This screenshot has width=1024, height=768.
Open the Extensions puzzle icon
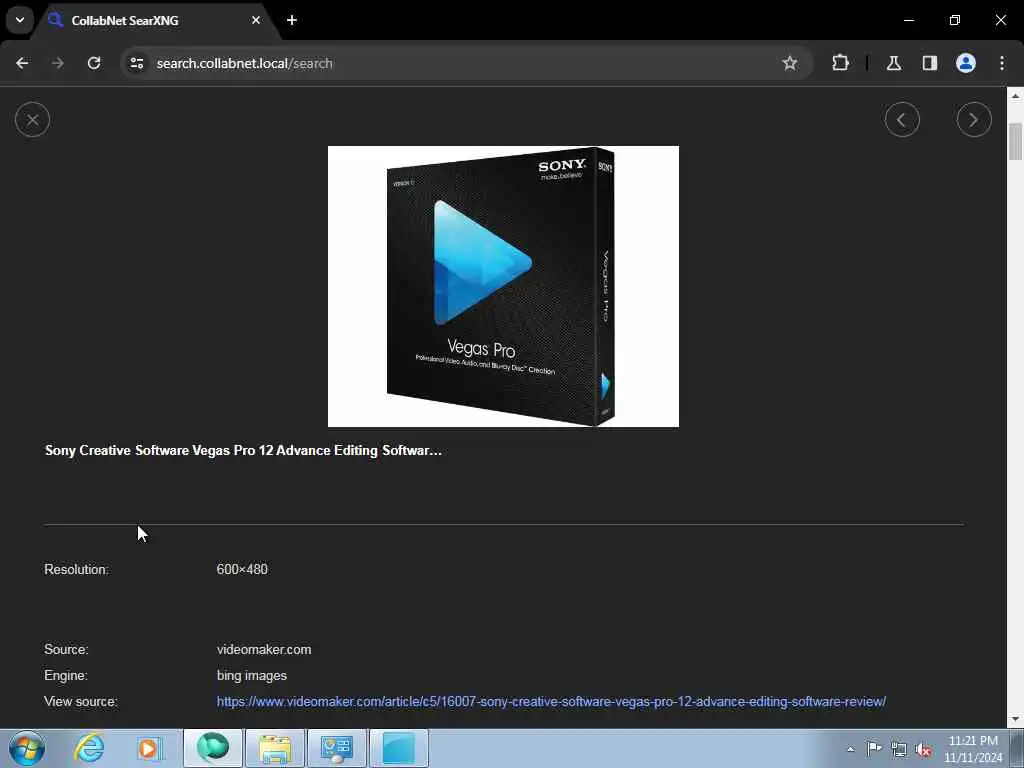840,63
